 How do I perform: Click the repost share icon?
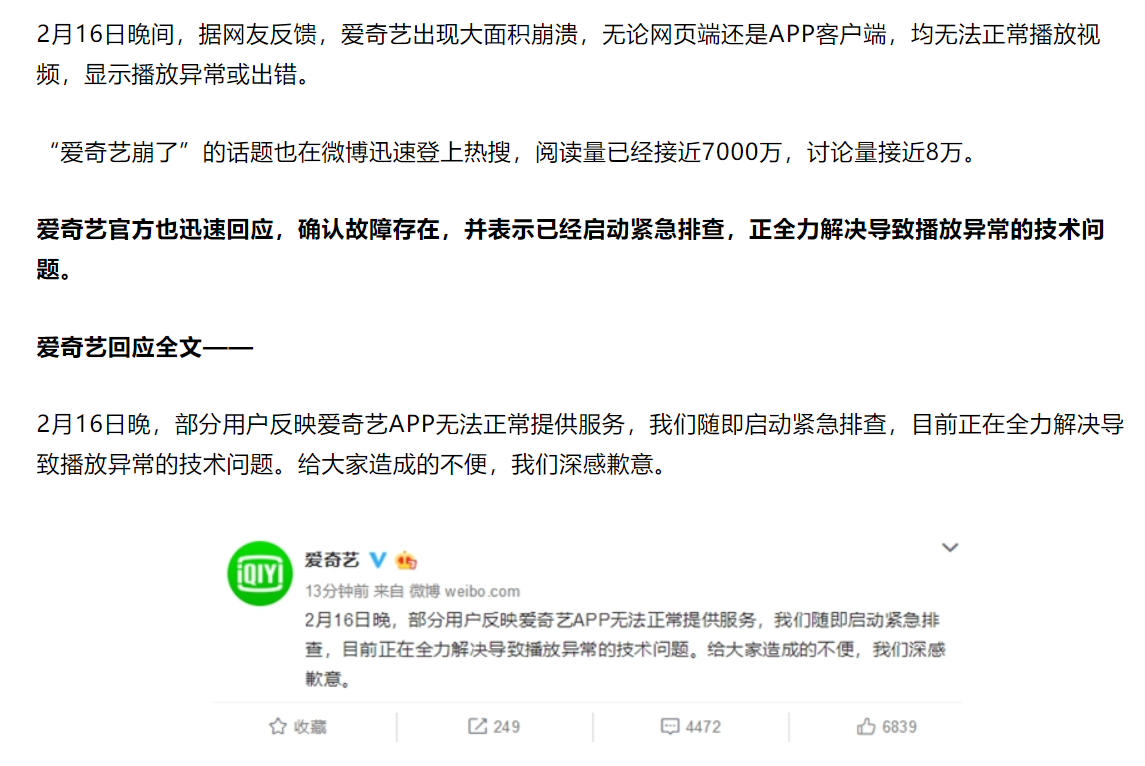point(477,726)
